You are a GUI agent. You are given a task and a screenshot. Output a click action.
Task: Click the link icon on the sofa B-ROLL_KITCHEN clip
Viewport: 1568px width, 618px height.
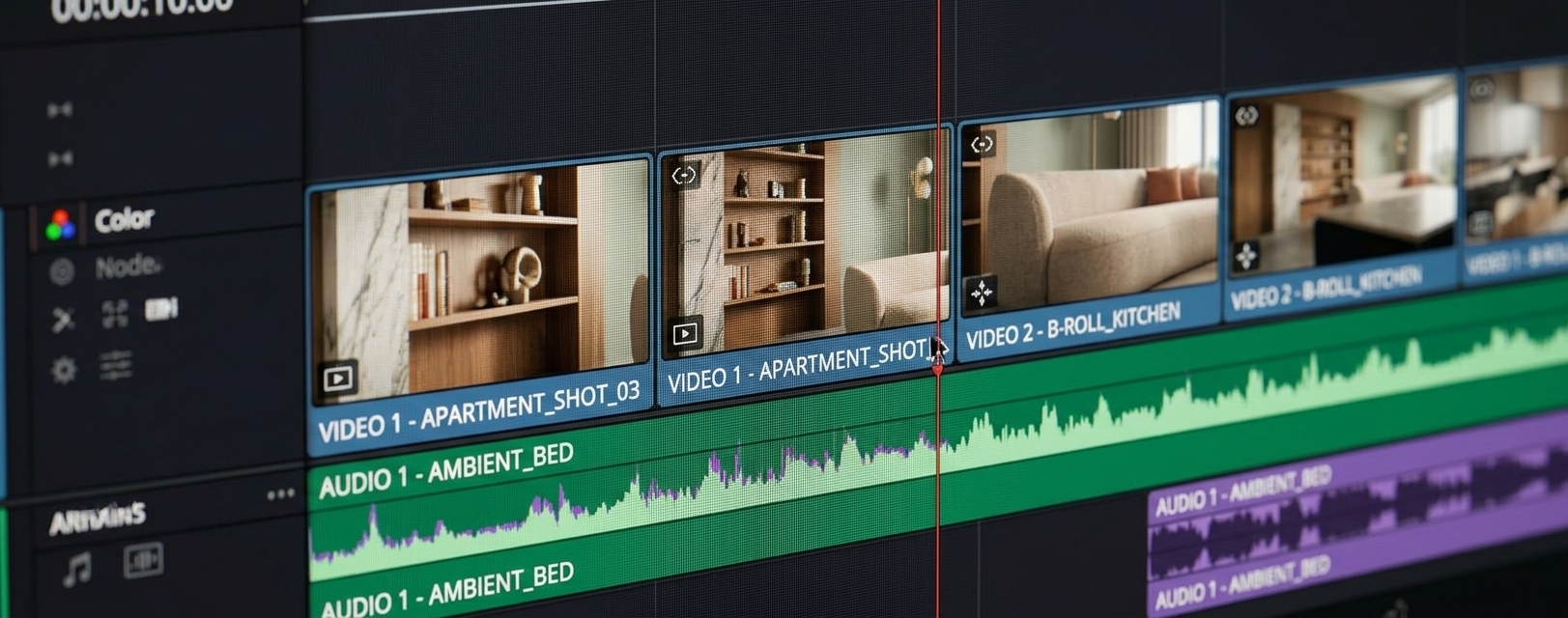(983, 145)
